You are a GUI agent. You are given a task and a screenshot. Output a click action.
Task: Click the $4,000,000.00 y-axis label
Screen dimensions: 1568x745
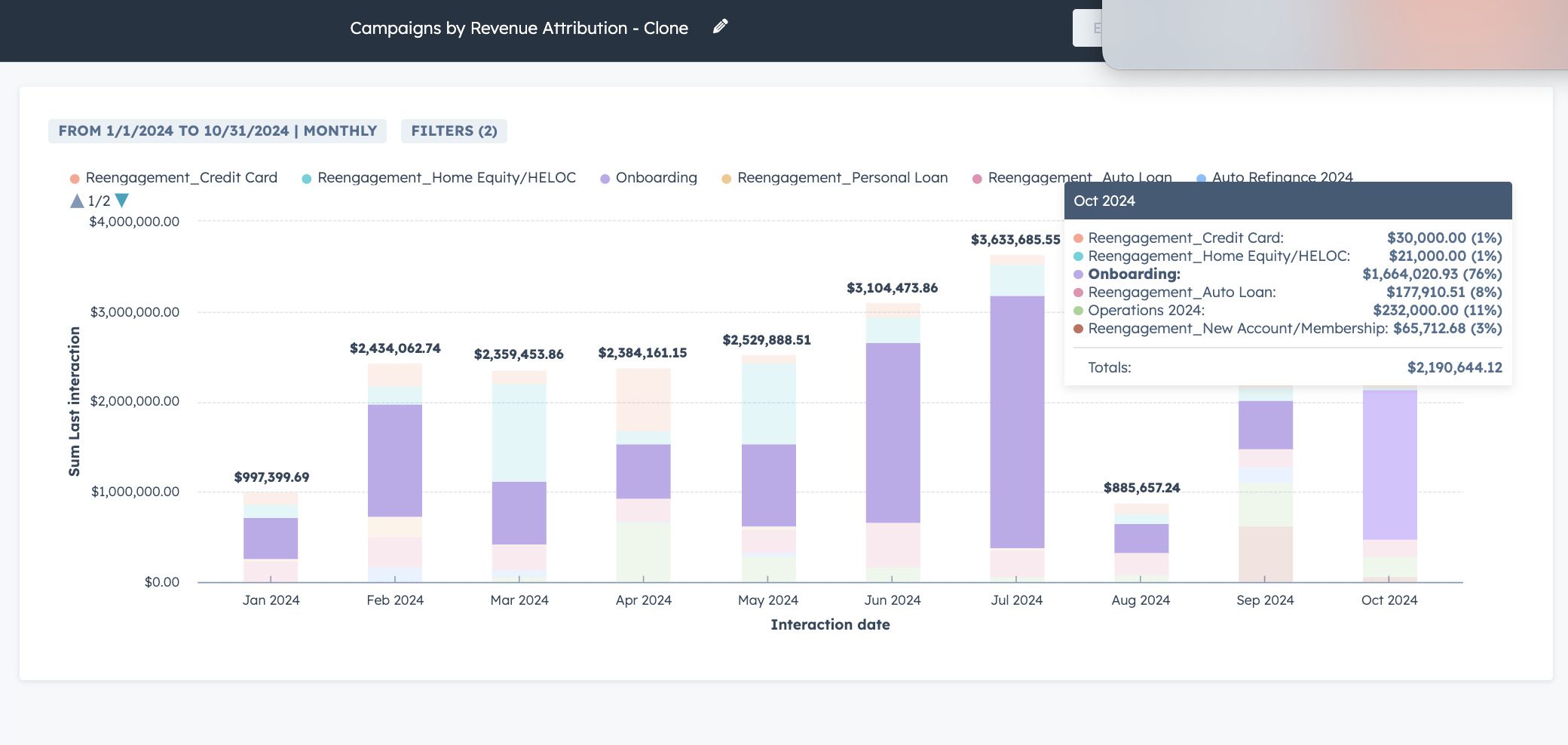point(134,222)
